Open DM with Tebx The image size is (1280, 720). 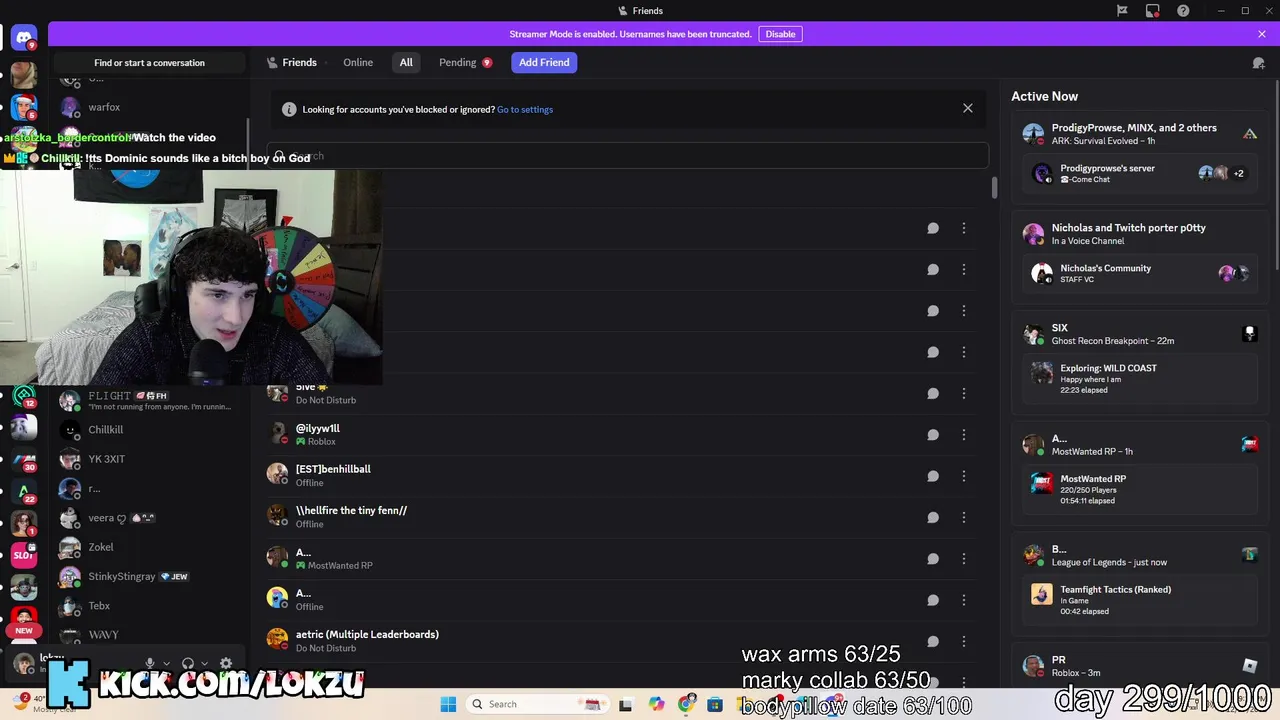[150, 606]
